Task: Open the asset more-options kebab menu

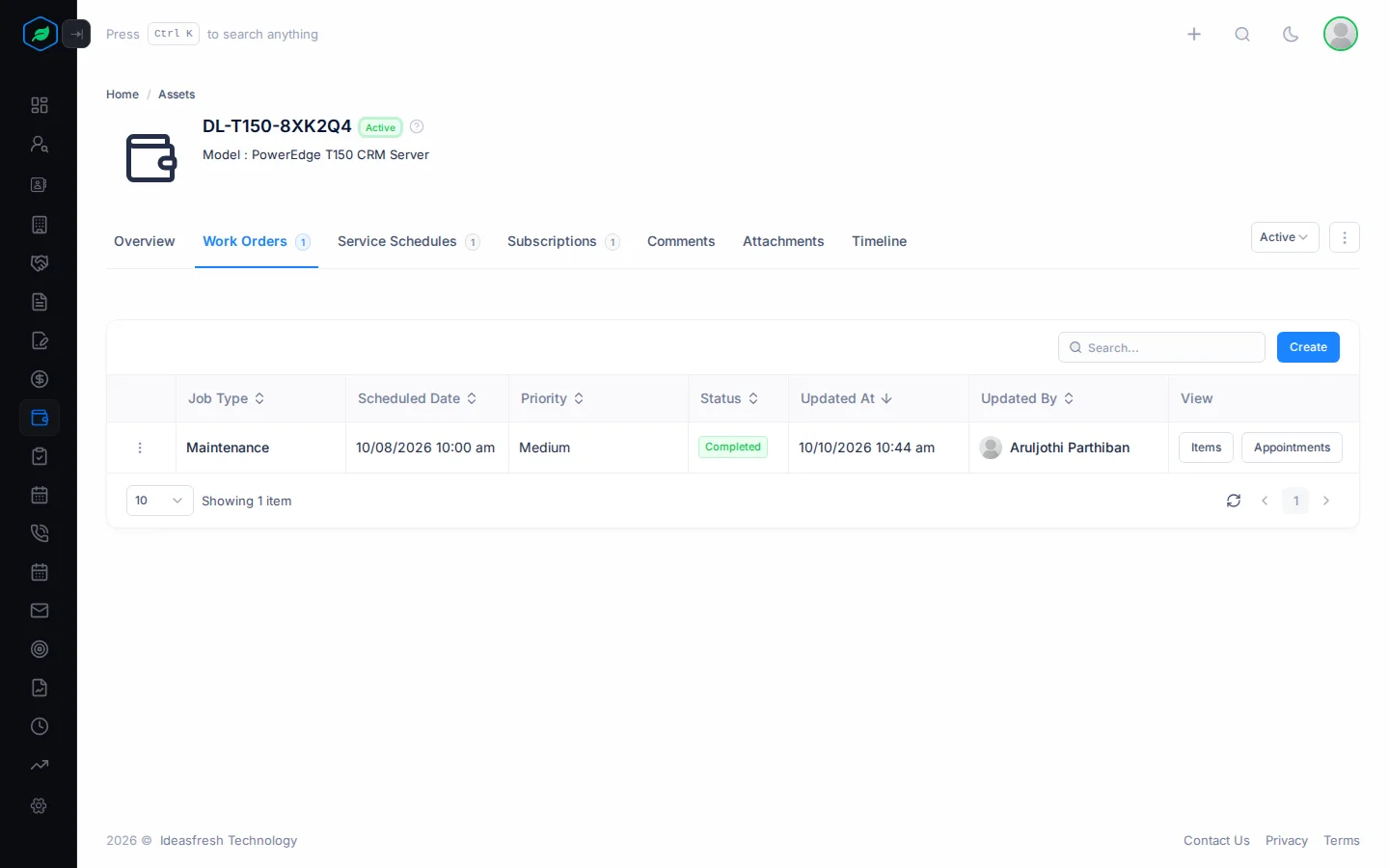Action: pos(1345,237)
